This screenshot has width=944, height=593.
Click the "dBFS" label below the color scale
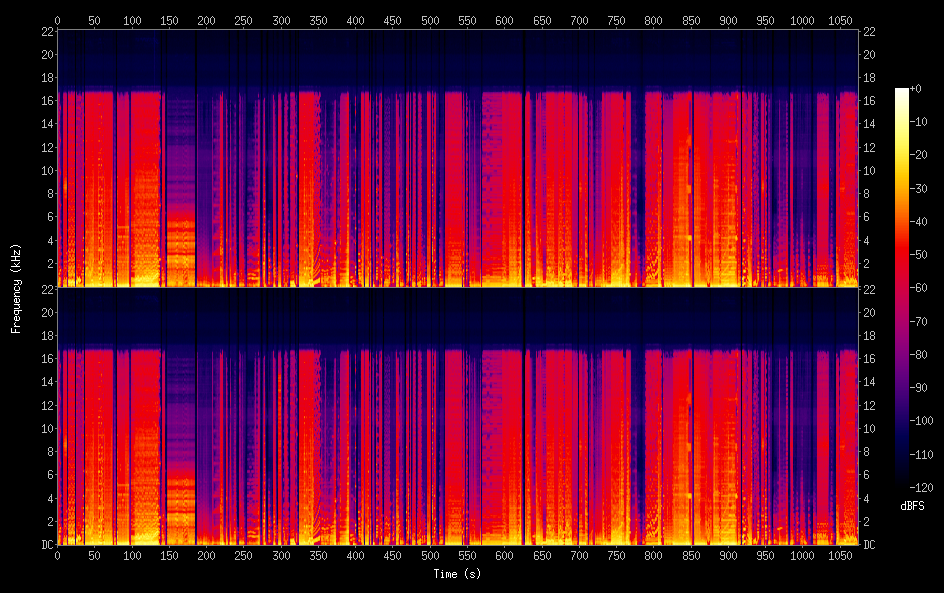pos(912,507)
